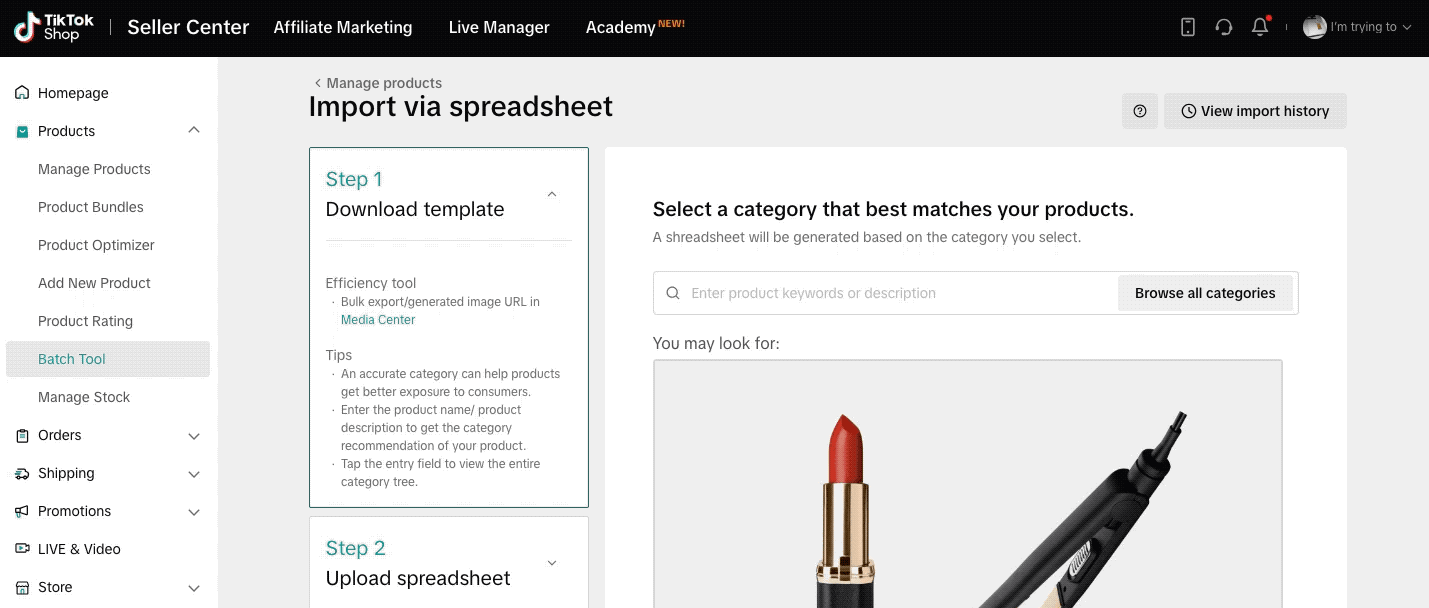Open the Affiliate Marketing menu
Image resolution: width=1429 pixels, height=608 pixels.
click(343, 27)
